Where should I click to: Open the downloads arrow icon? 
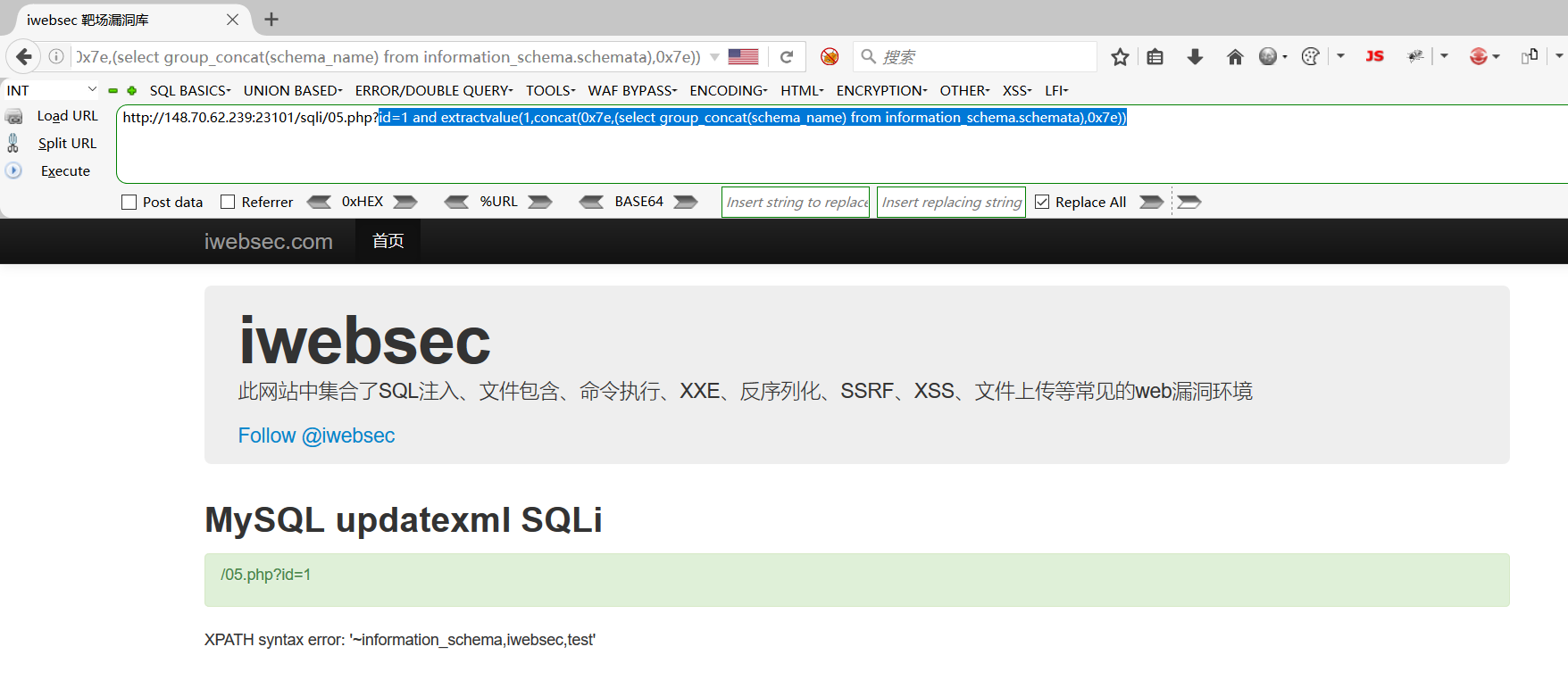(x=1195, y=57)
